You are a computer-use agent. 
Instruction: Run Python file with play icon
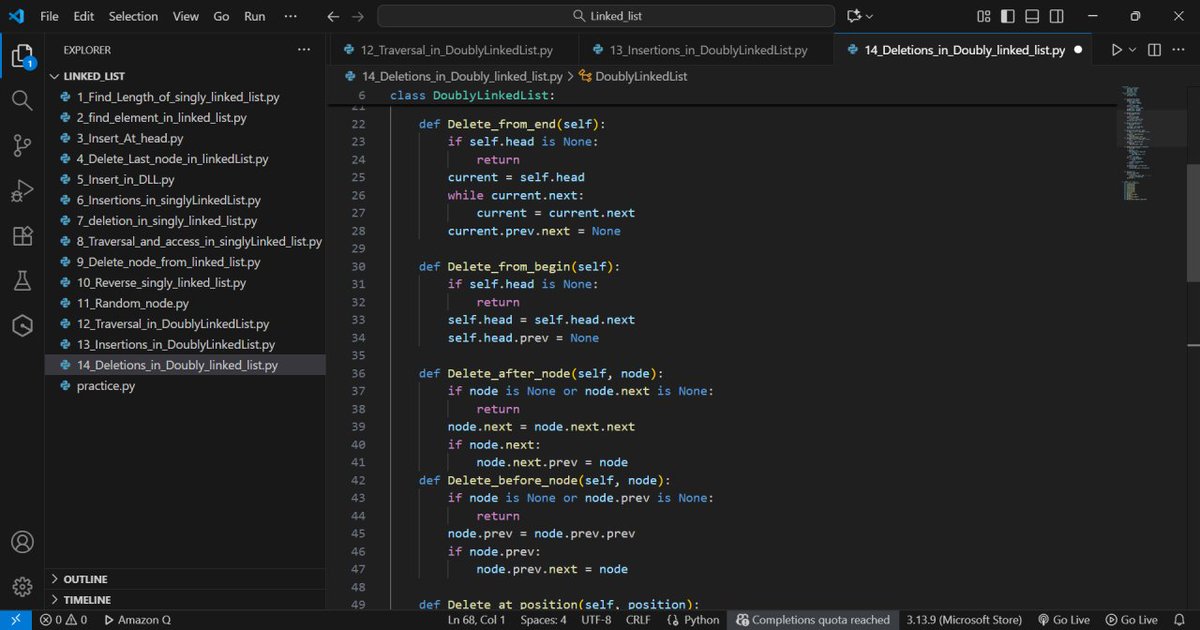tap(1117, 50)
